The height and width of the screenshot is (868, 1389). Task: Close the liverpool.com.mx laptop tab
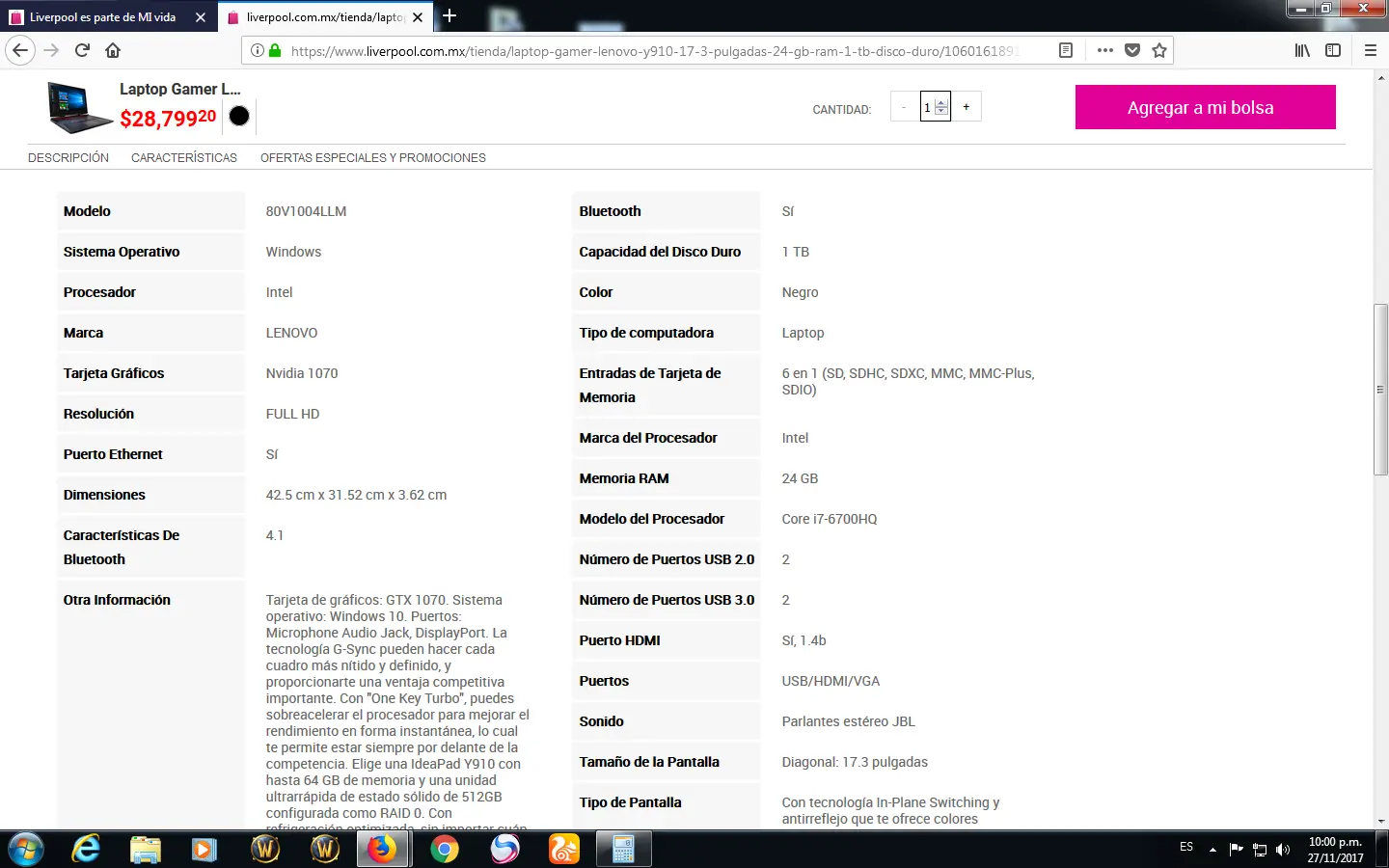[418, 17]
